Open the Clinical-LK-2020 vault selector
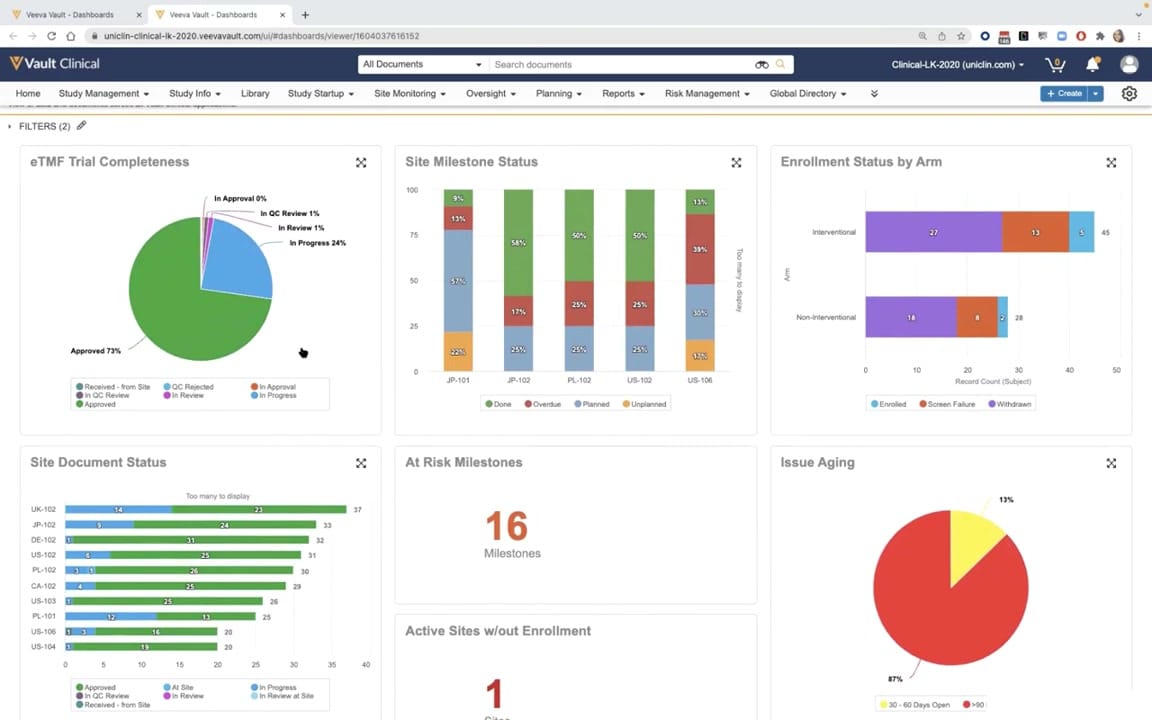 point(957,65)
